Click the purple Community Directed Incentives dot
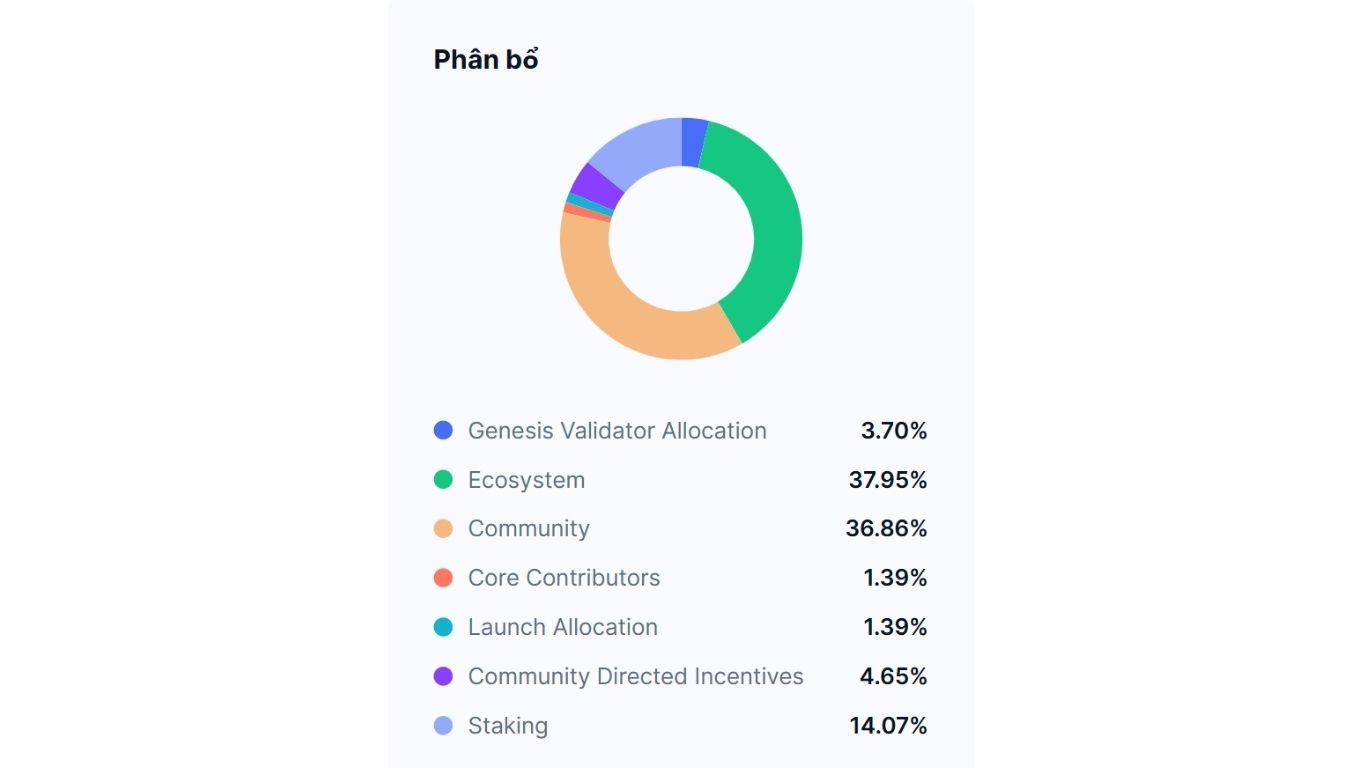This screenshot has width=1366, height=768. click(443, 676)
